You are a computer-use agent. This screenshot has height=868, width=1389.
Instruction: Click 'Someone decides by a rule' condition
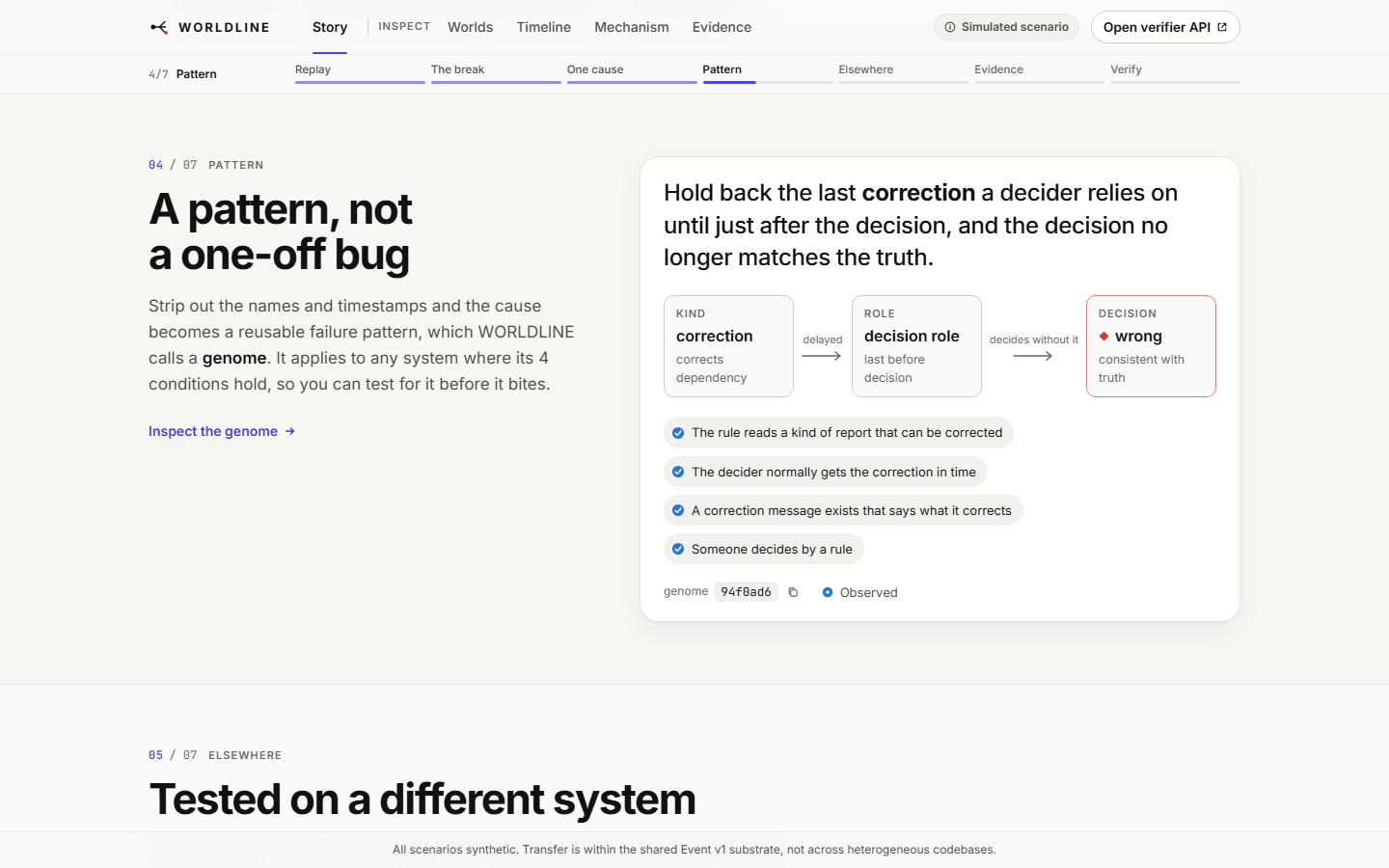pyautogui.click(x=764, y=549)
